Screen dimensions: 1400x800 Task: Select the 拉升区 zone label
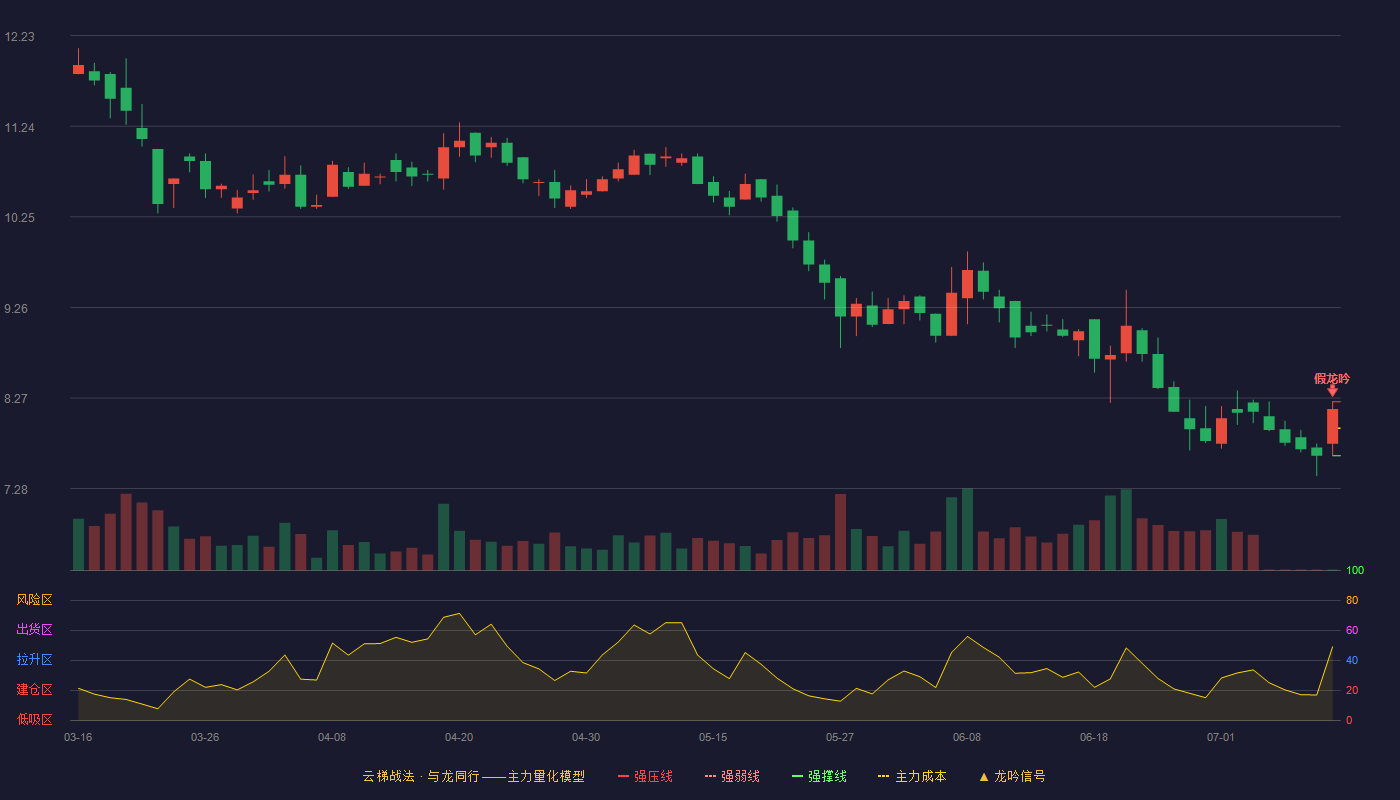point(34,660)
